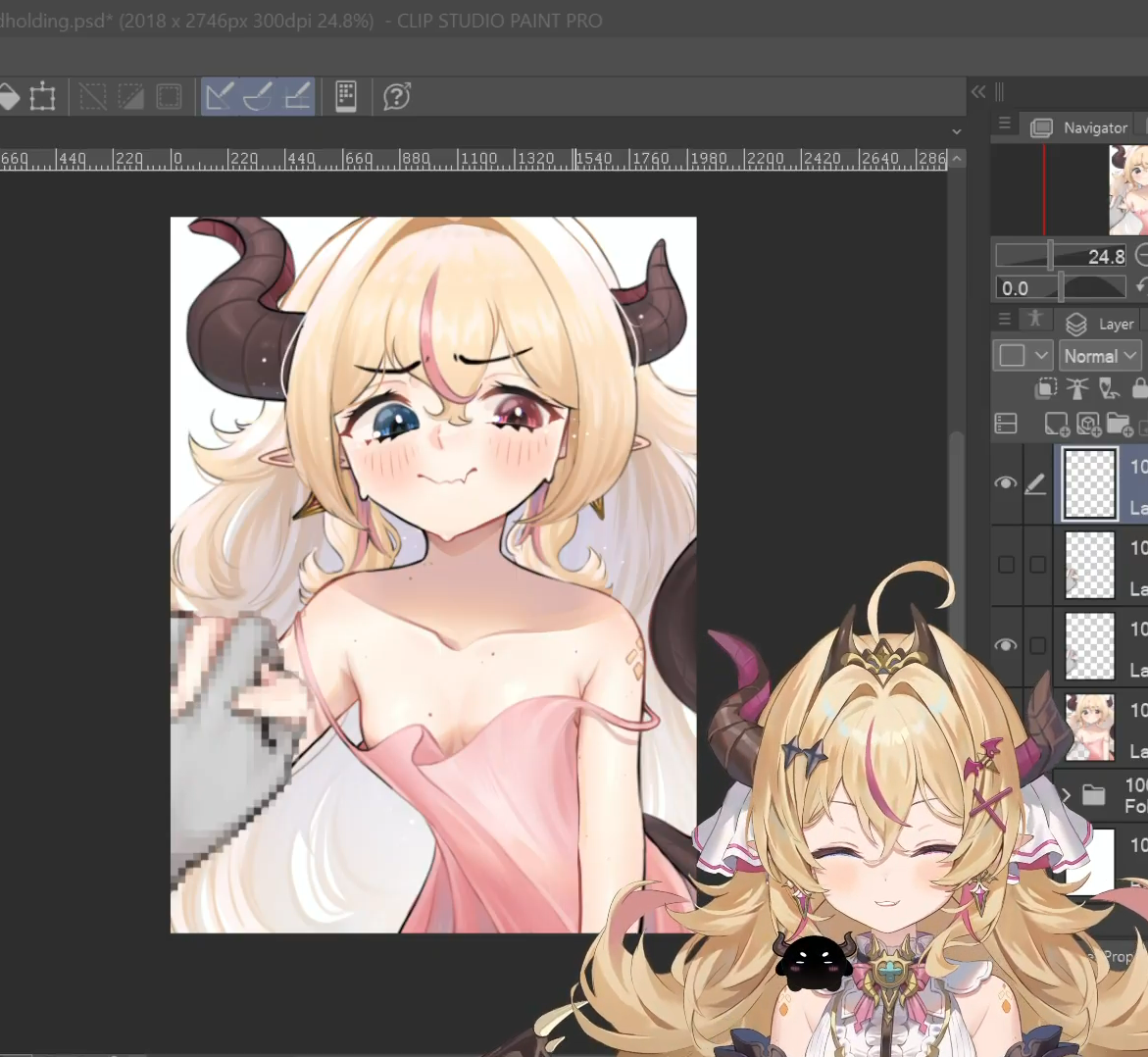Toggle Clip to Layer Below
Viewport: 1148px width, 1057px height.
1045,388
